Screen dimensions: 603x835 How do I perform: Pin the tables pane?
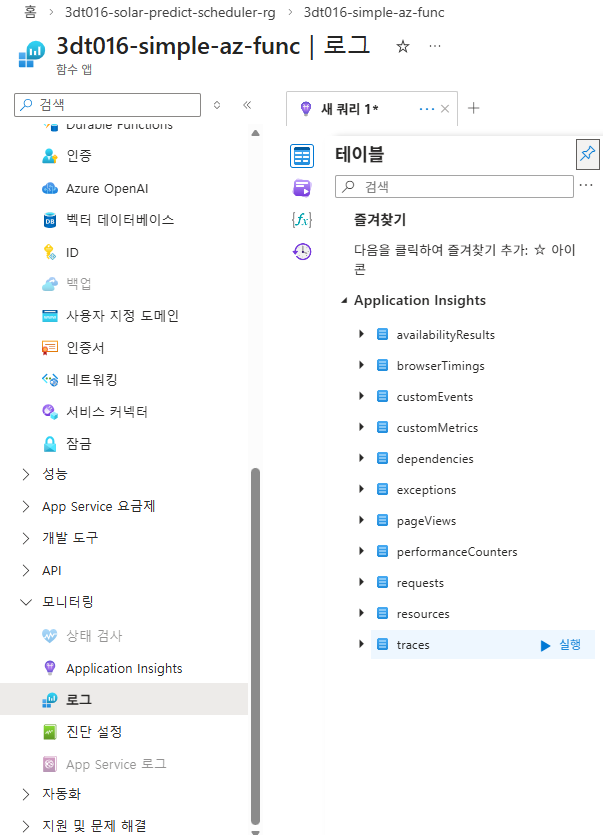coord(588,154)
